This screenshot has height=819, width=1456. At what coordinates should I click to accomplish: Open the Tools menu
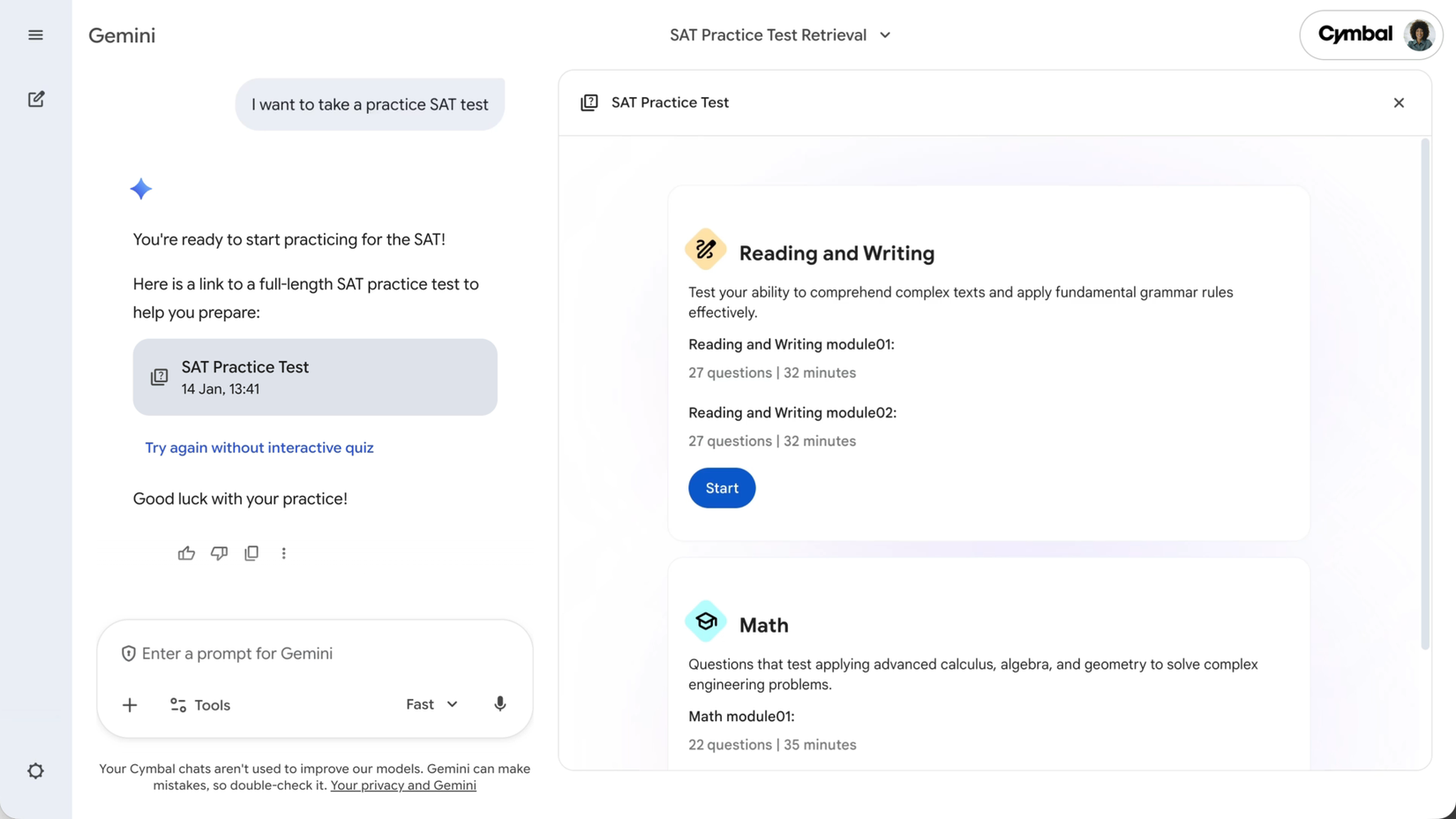click(200, 705)
